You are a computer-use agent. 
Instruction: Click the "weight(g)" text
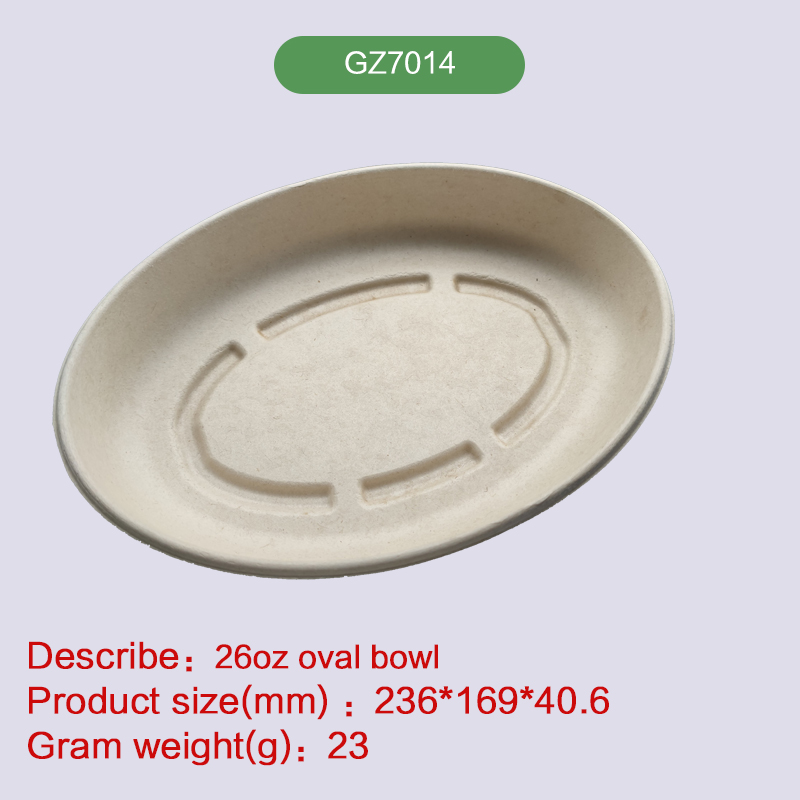click(x=212, y=748)
